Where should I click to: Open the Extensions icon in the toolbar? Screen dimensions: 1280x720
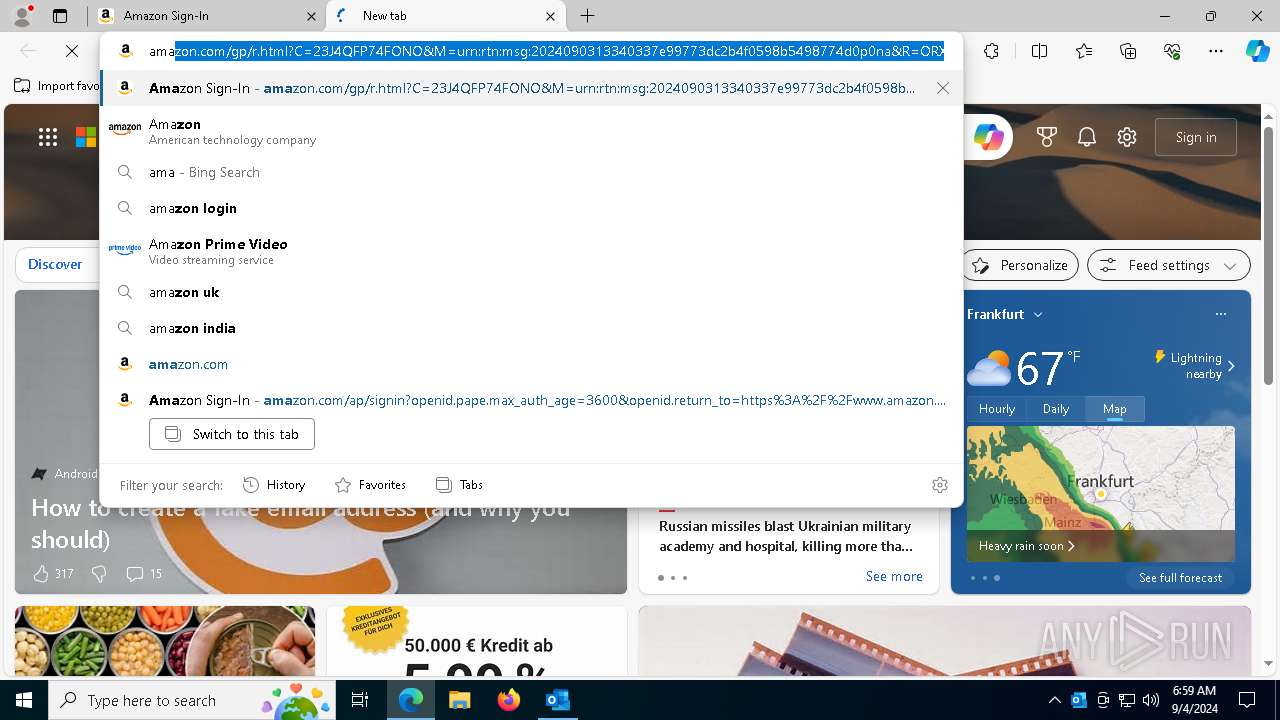click(991, 51)
